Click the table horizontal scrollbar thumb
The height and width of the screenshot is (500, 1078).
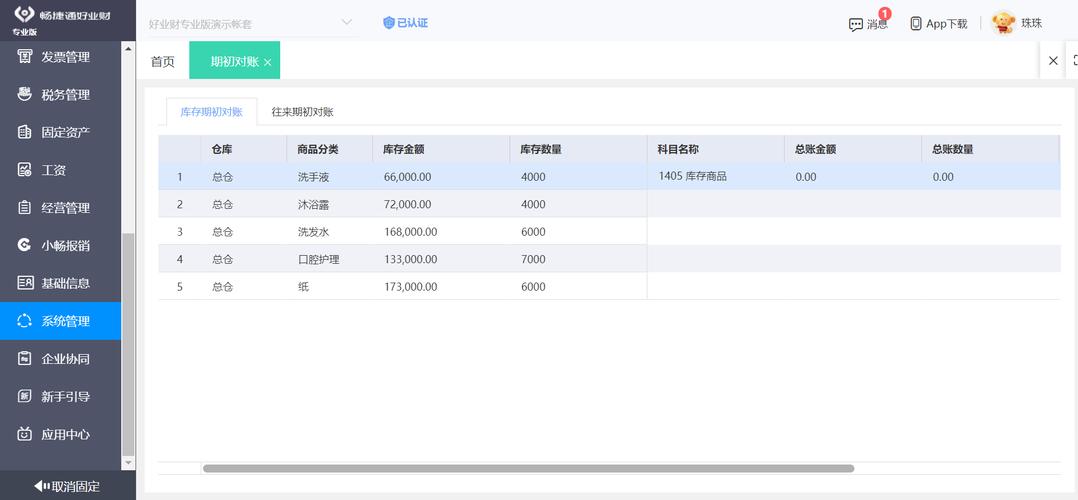(528, 468)
